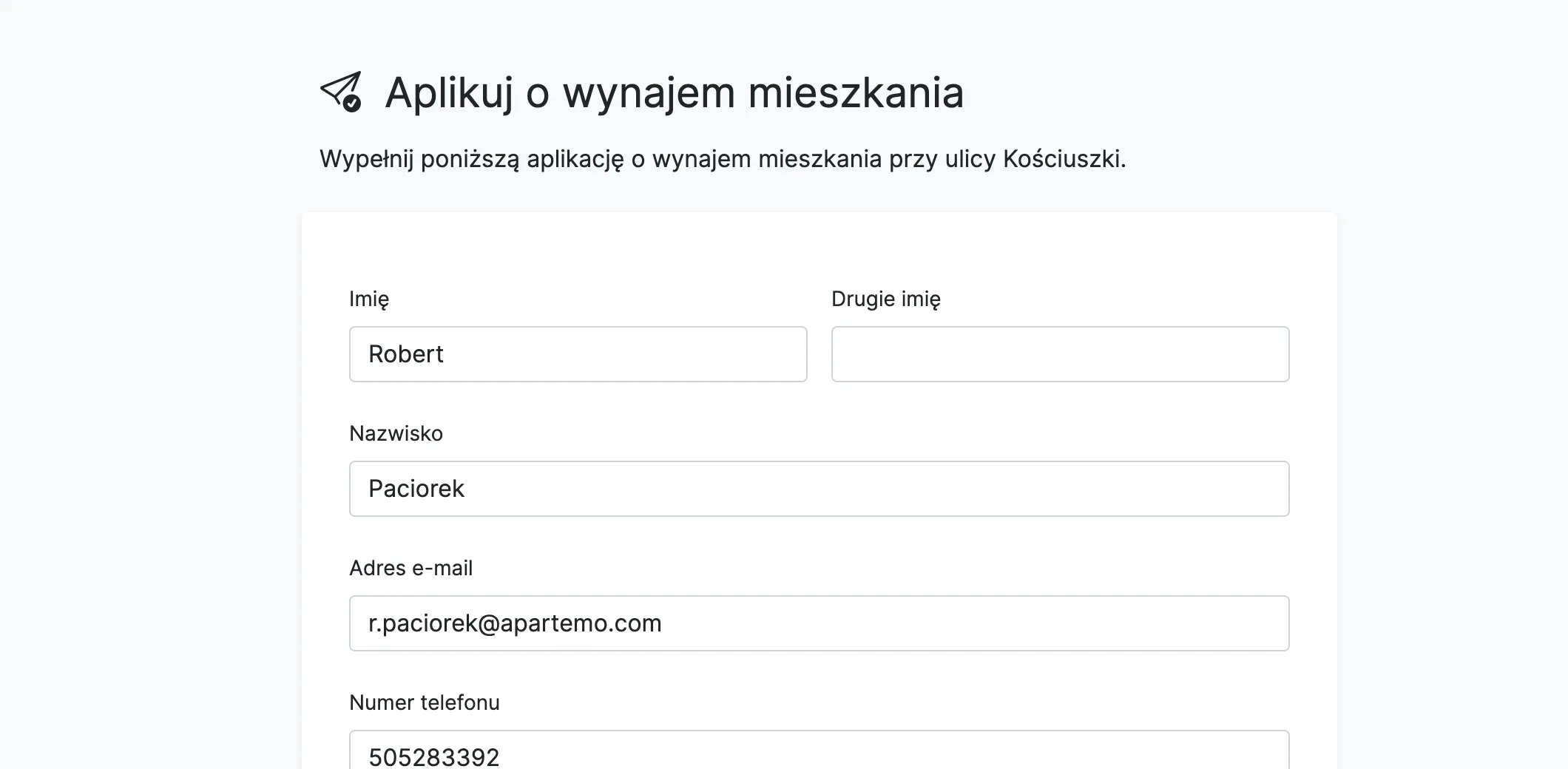Viewport: 1568px width, 769px height.
Task: Click the 'Numer telefonu' label
Action: coord(424,702)
